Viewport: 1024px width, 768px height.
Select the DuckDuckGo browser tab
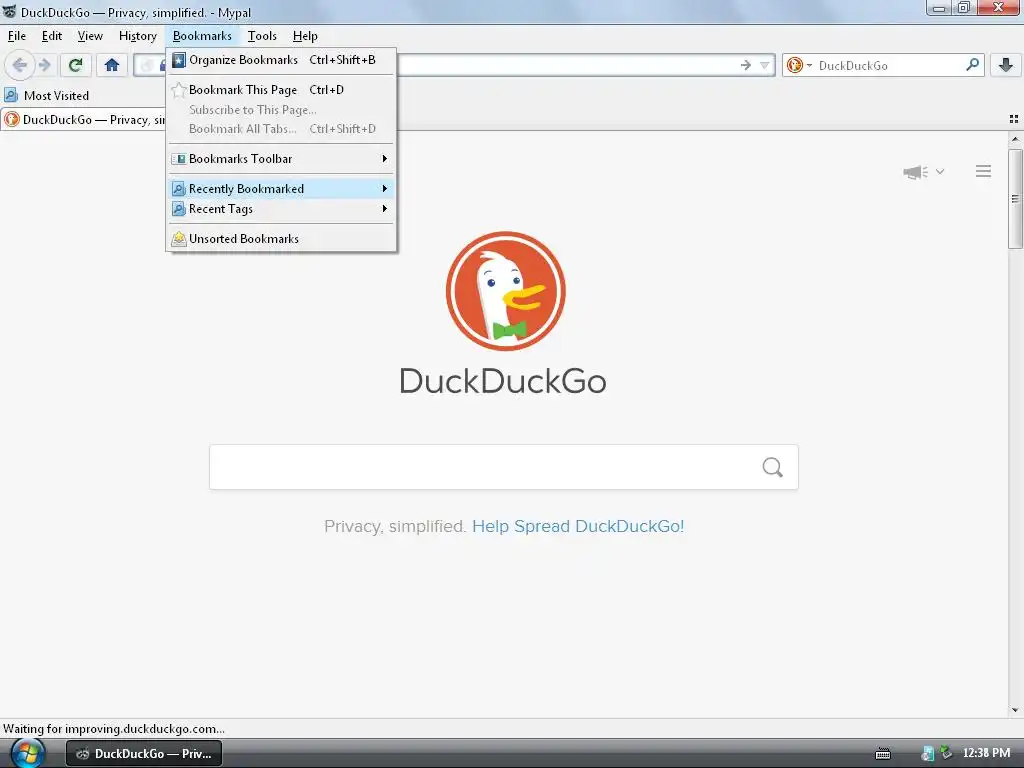84,120
